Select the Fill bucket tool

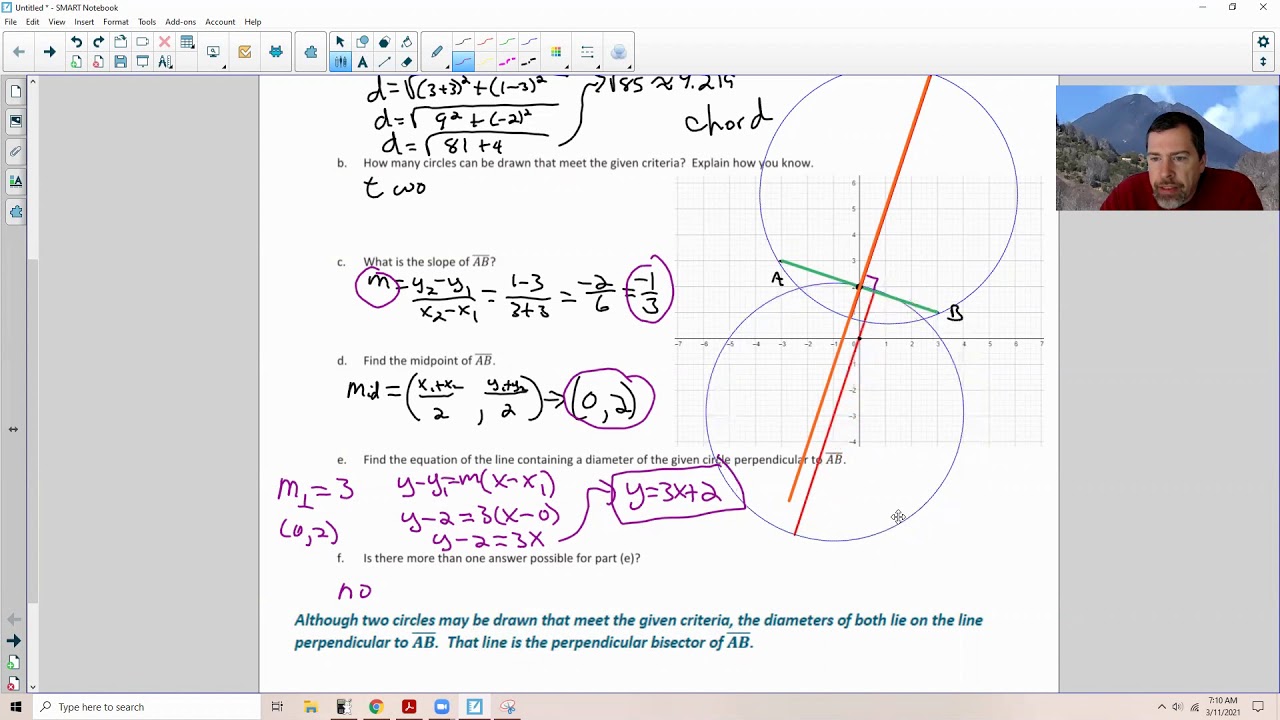406,42
